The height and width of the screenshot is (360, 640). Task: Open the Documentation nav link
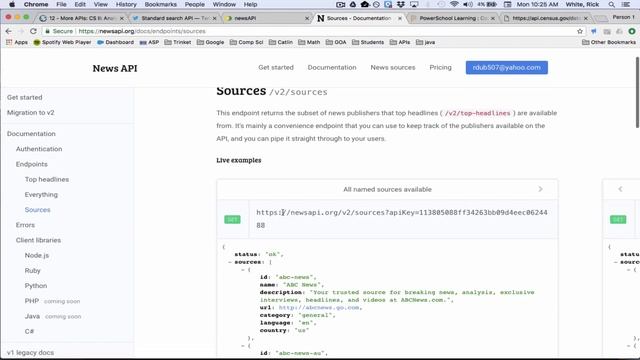point(332,67)
